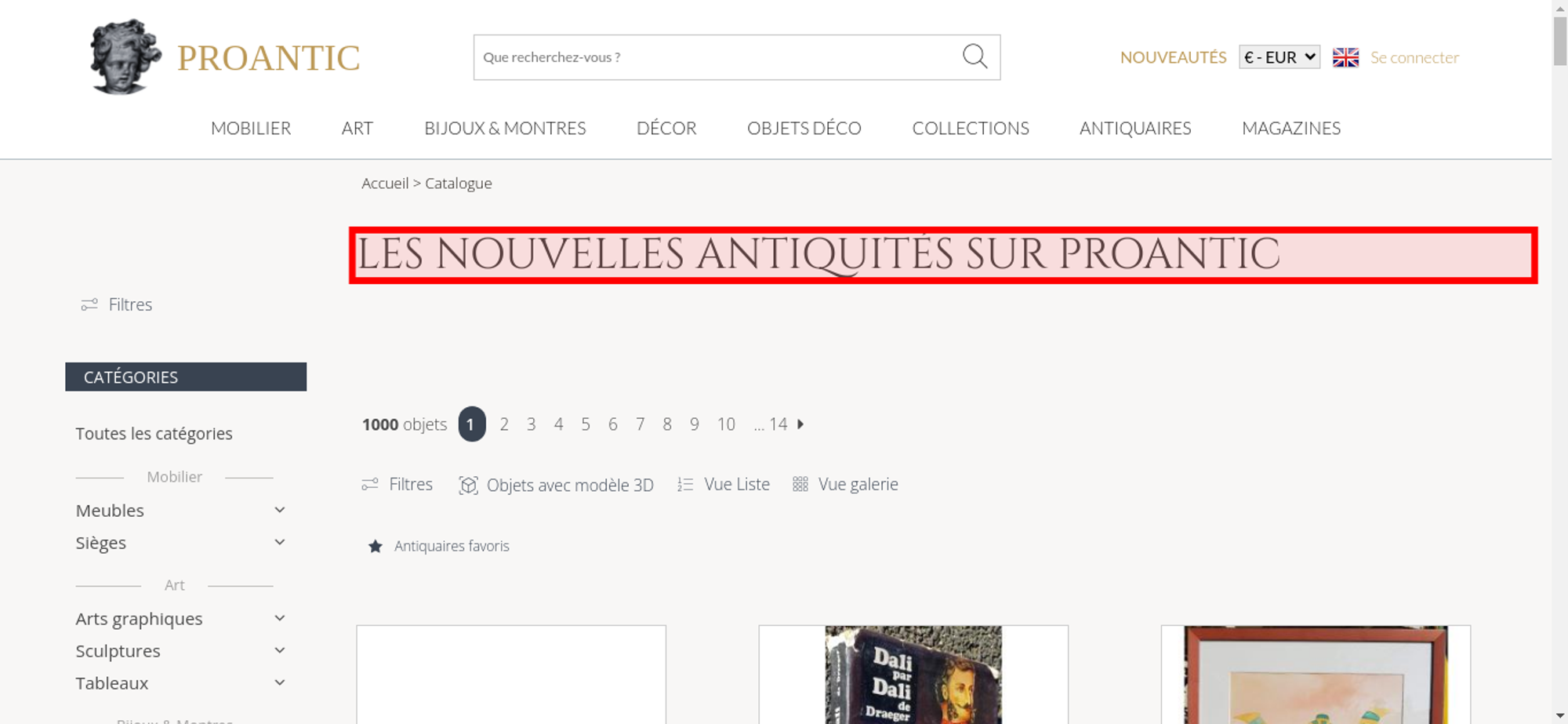The height and width of the screenshot is (724, 1568).
Task: Click the Se connecter link
Action: coord(1414,57)
